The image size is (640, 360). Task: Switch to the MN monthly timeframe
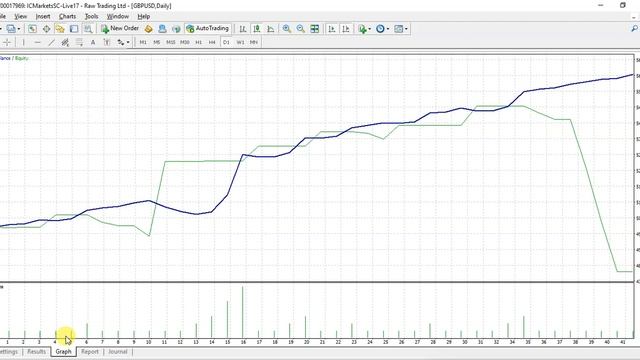coord(254,42)
